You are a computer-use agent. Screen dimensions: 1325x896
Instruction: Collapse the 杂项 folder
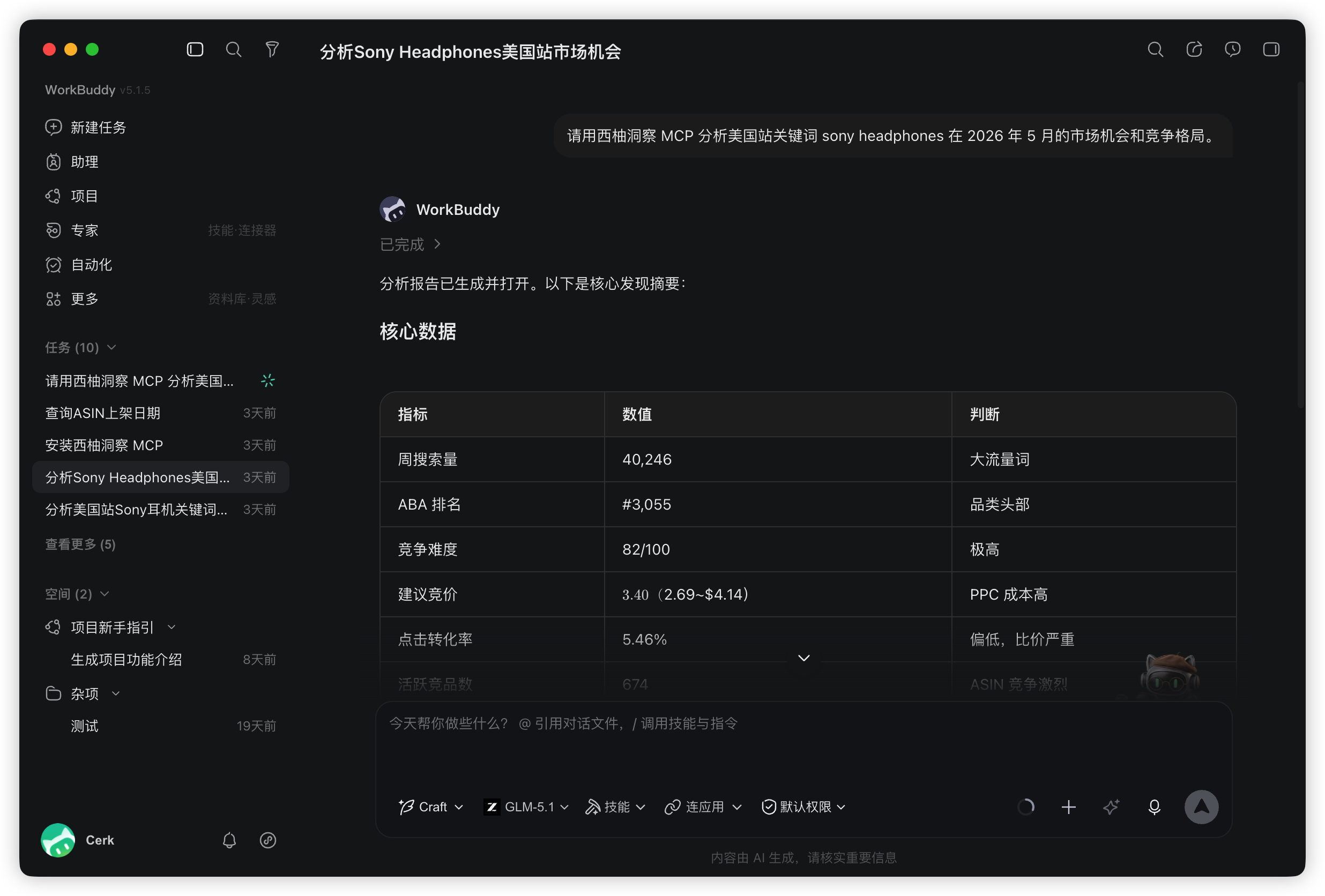[x=116, y=693]
